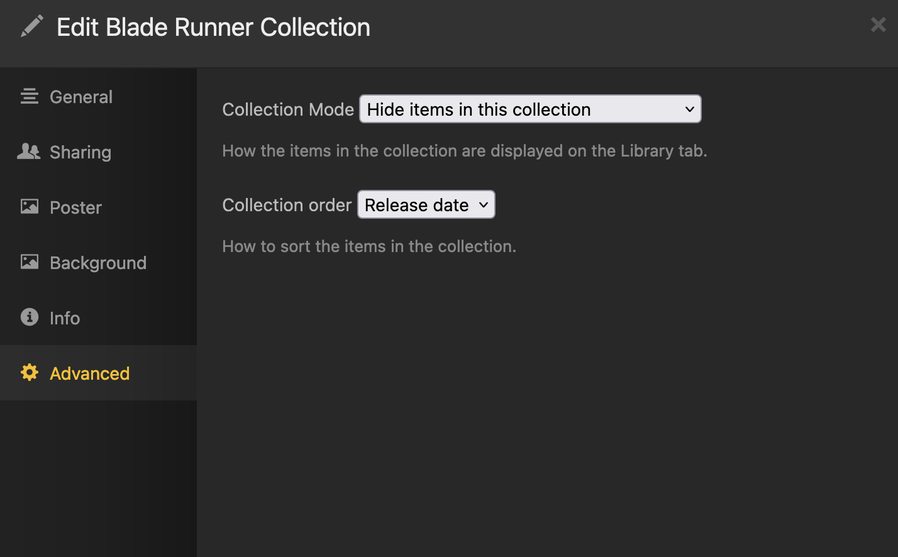Screen dimensions: 898x557
Task: Close the Edit Blade Runner Collection dialog
Action: tap(877, 25)
